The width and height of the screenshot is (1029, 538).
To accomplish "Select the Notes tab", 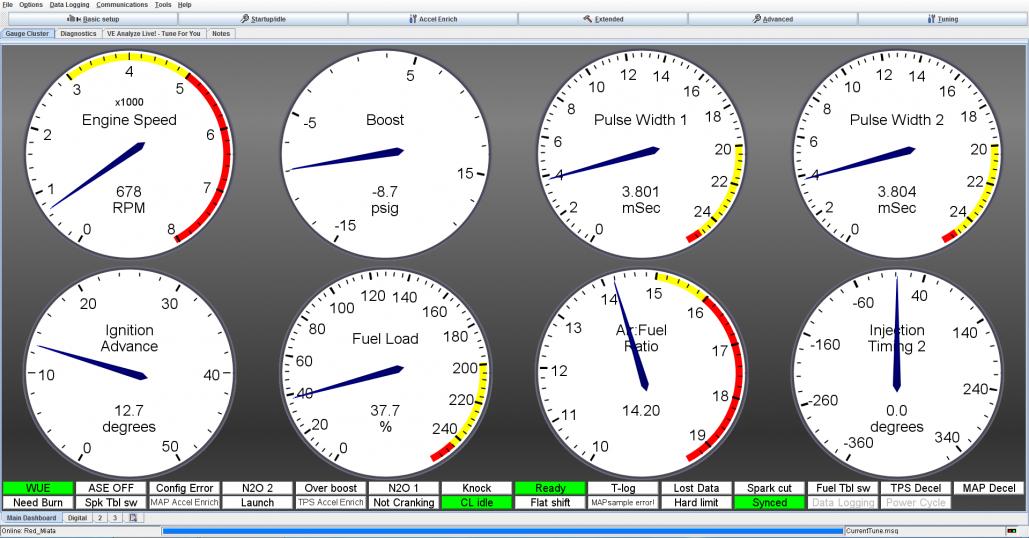I will click(x=221, y=33).
